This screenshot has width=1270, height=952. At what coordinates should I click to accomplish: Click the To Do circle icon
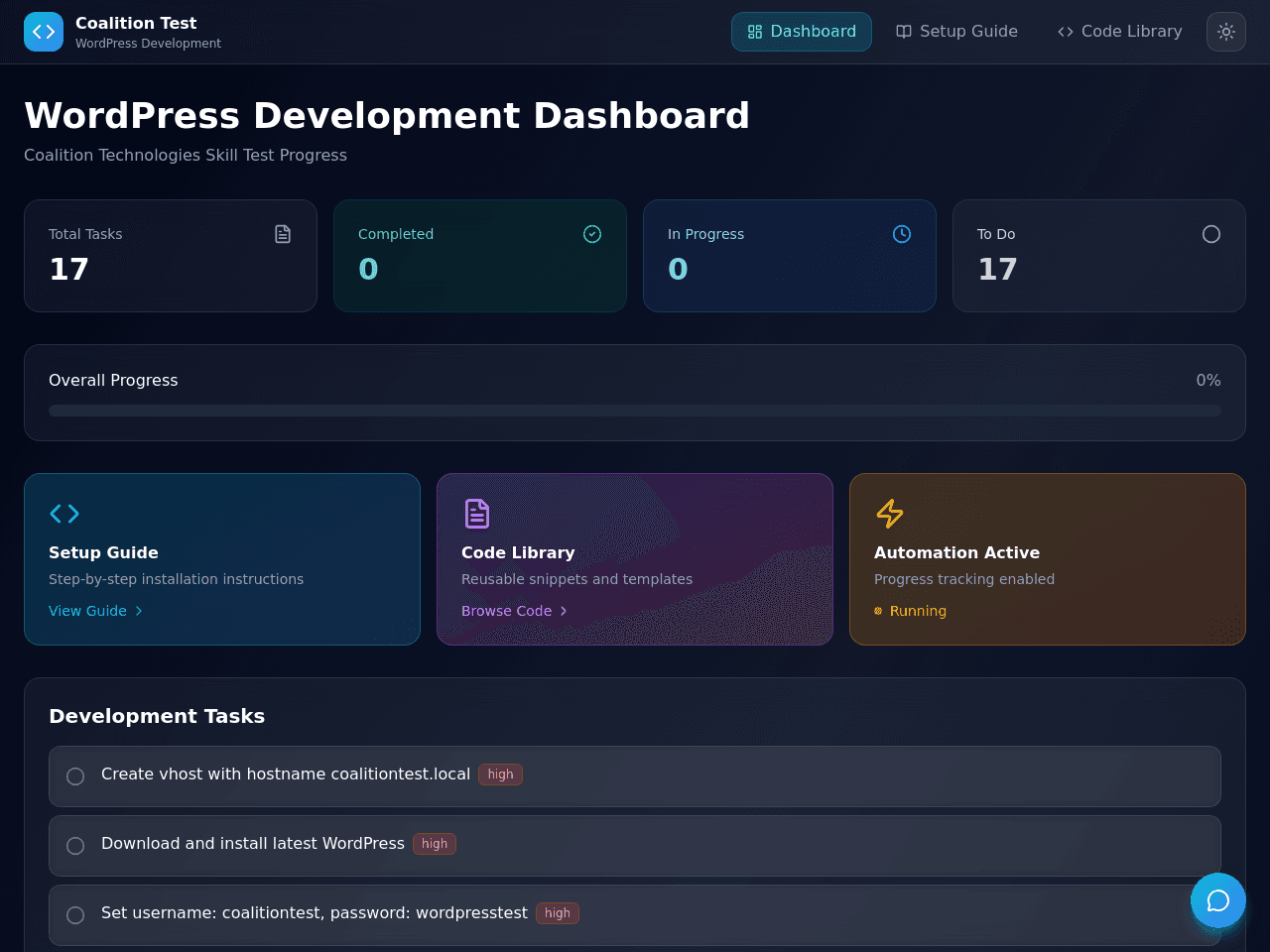click(x=1211, y=234)
